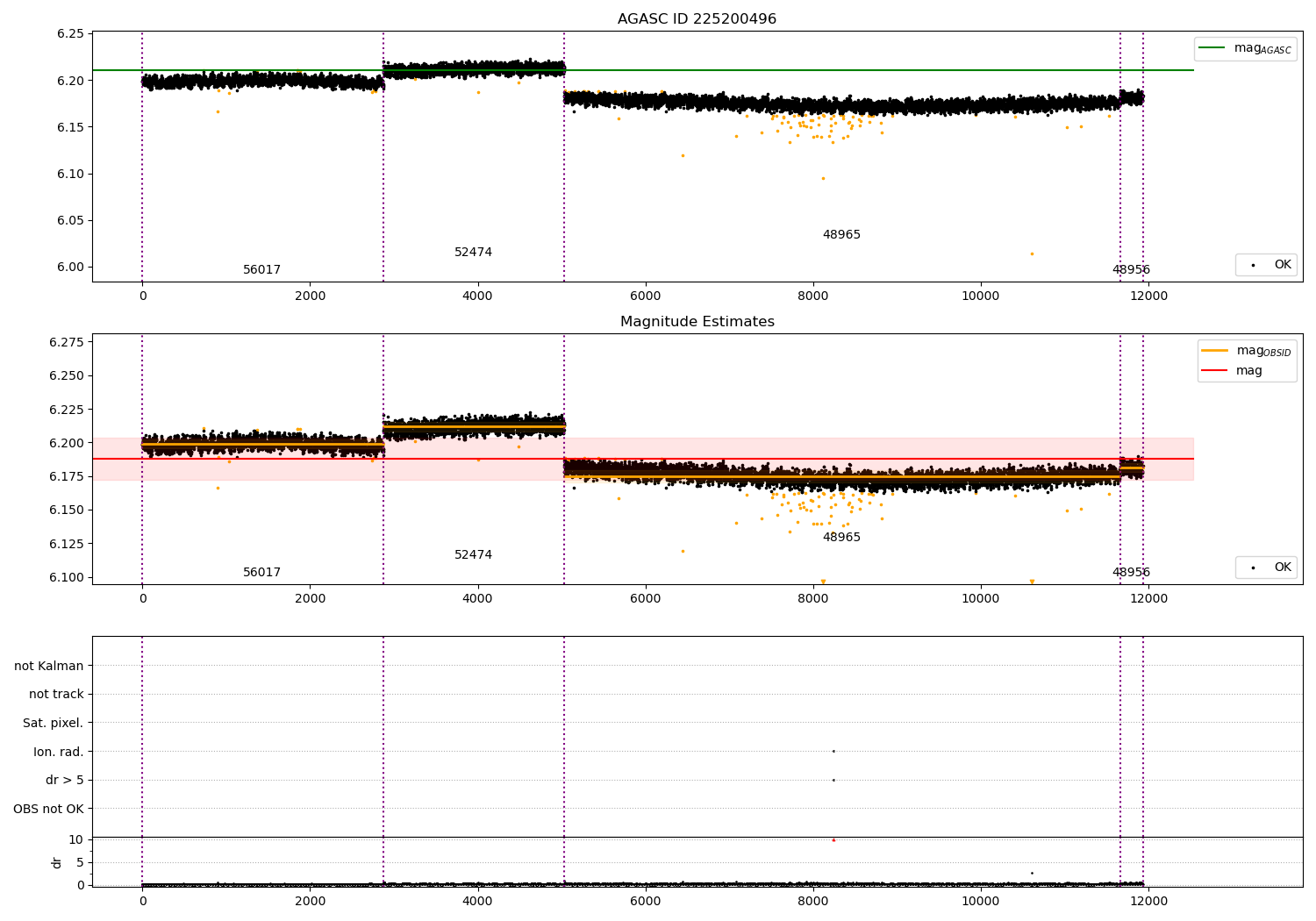Click the 'not track' axis label
Screen dimensions: 1316x921
[x=56, y=694]
